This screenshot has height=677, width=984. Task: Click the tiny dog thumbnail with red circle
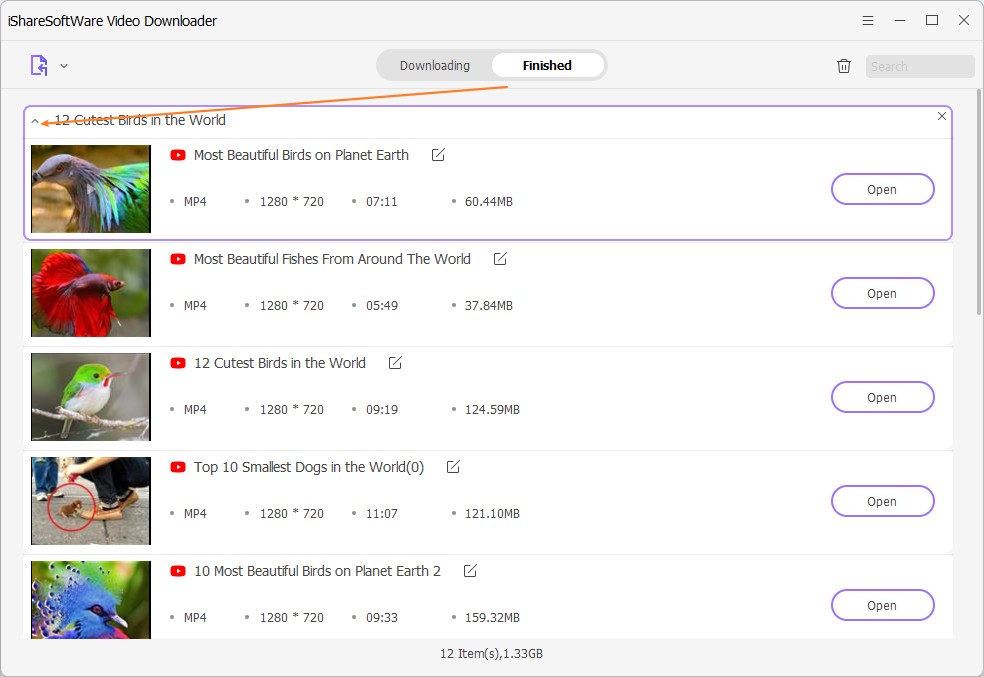(91, 501)
